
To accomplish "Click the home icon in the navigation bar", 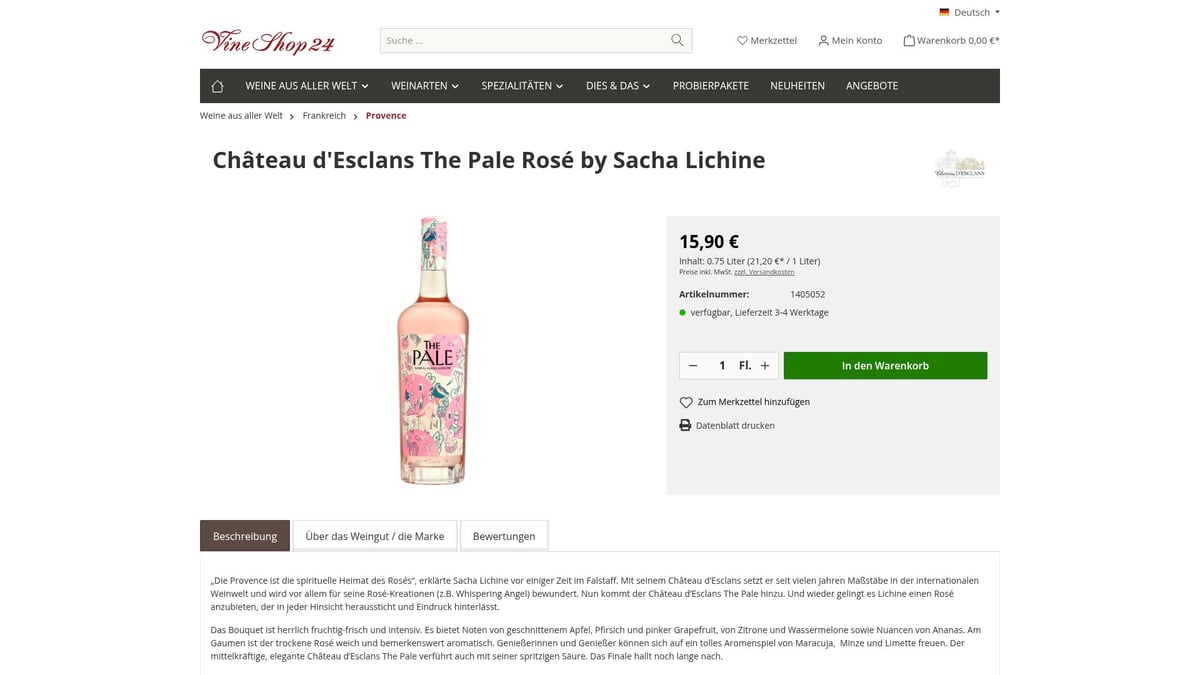I will 217,86.
